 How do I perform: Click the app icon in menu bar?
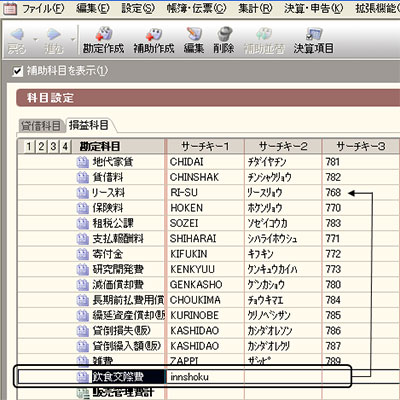(x=9, y=9)
